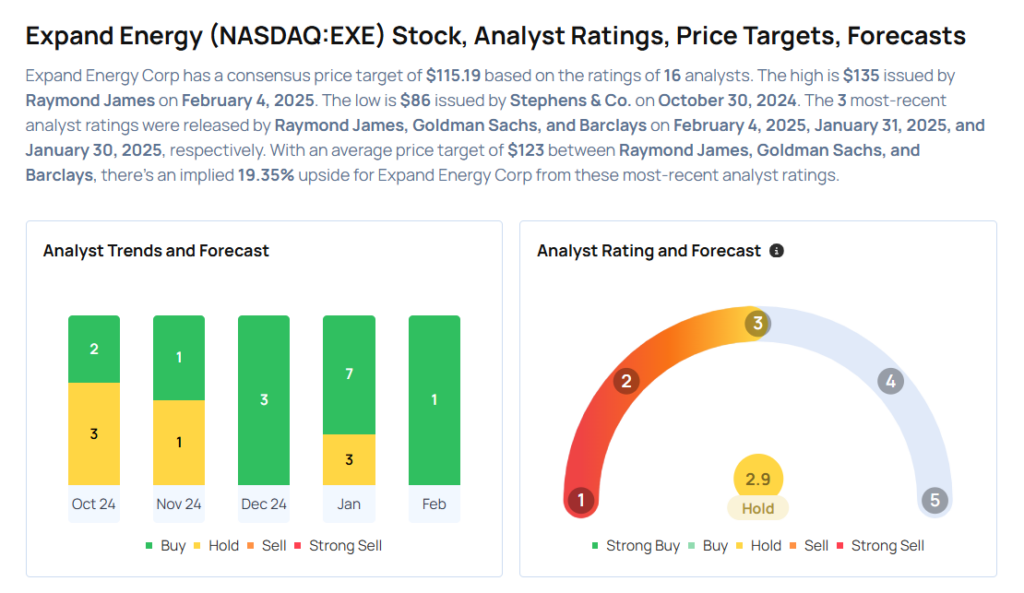1024x593 pixels.
Task: Click the green Dec 24 bar
Action: click(264, 400)
